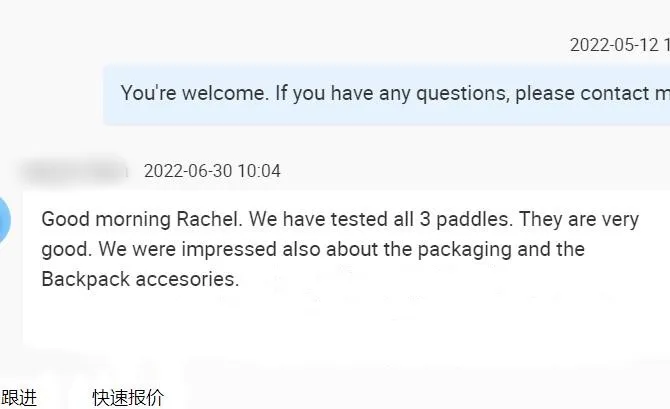Click the word "good." starting line two
The width and height of the screenshot is (670, 409).
[x=63, y=249]
